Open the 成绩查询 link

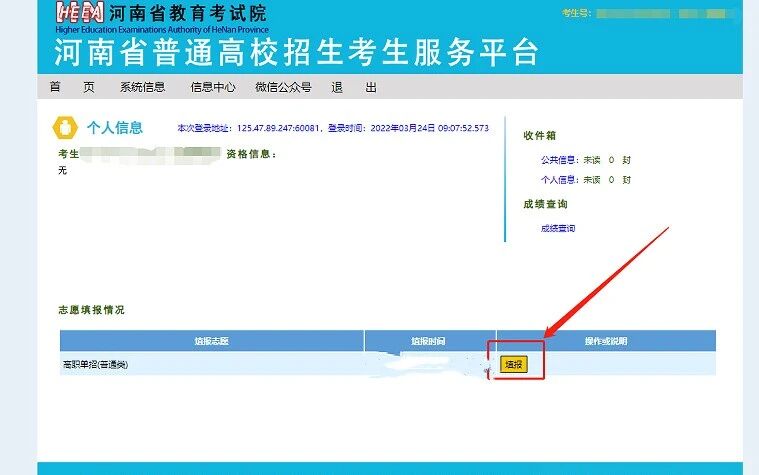point(557,228)
